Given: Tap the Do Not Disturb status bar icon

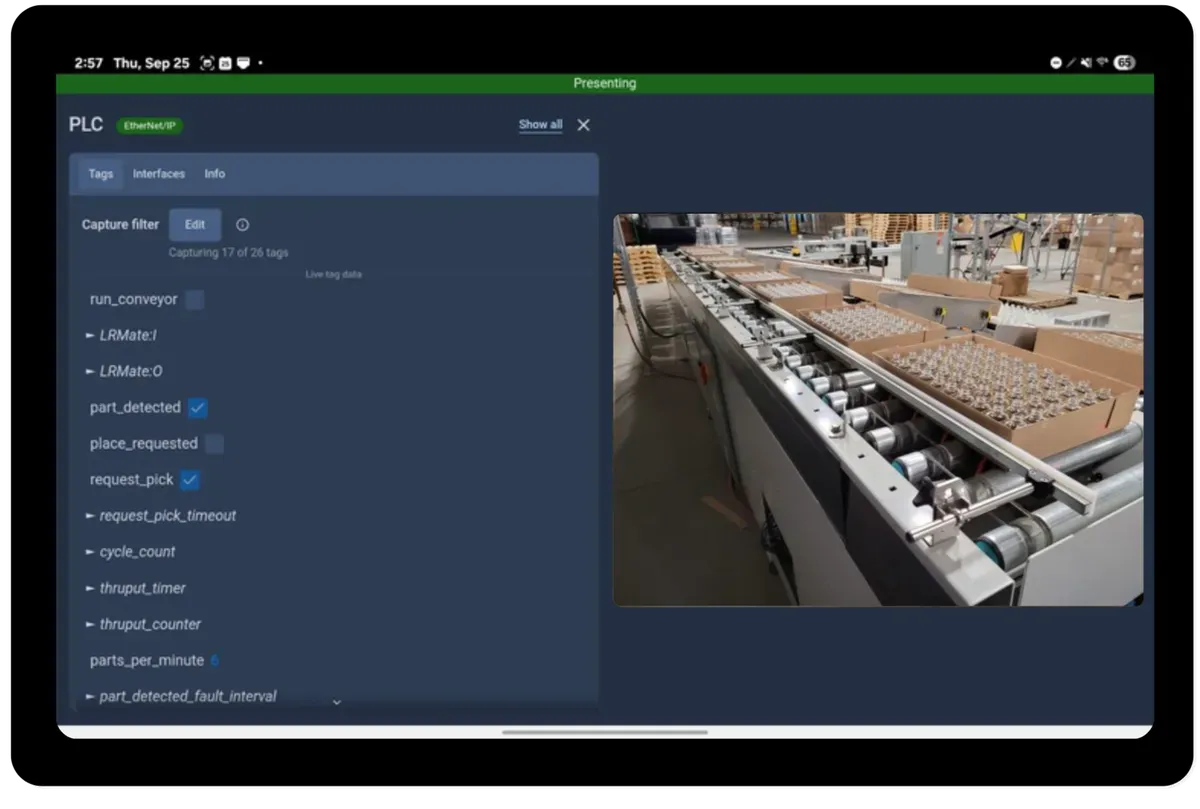Looking at the screenshot, I should coord(1056,62).
